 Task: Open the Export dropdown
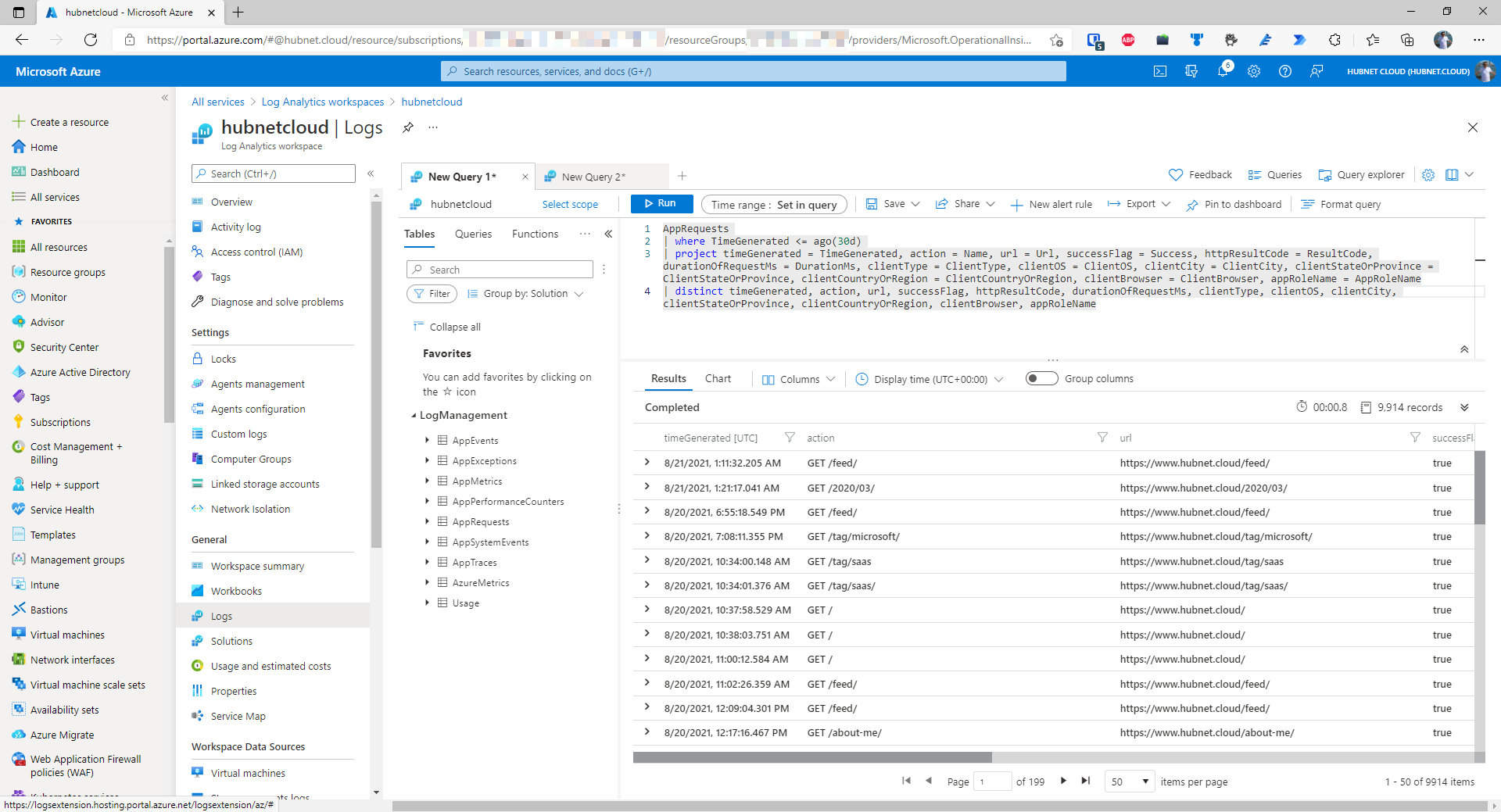click(1139, 204)
